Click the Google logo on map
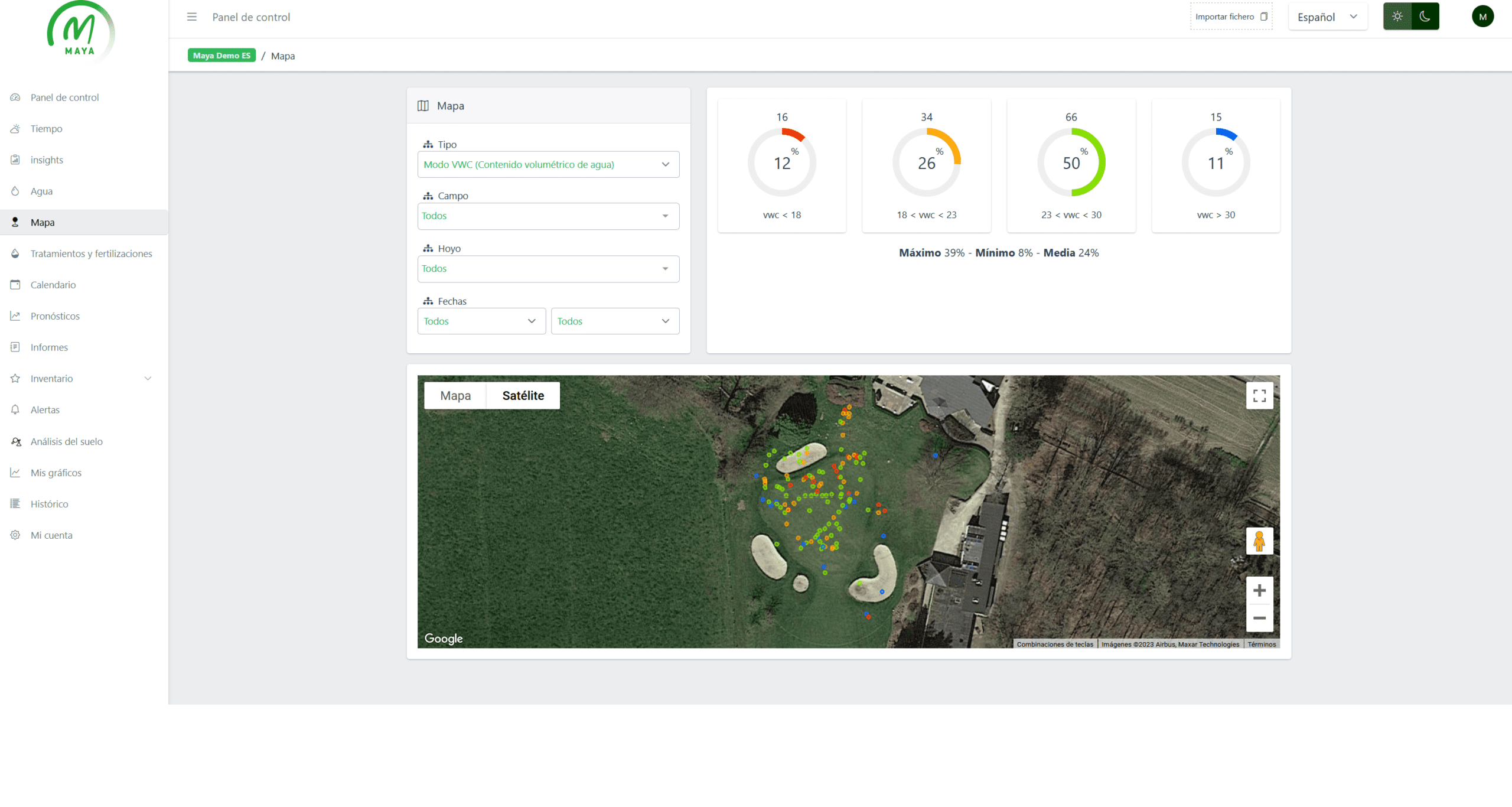 (444, 639)
